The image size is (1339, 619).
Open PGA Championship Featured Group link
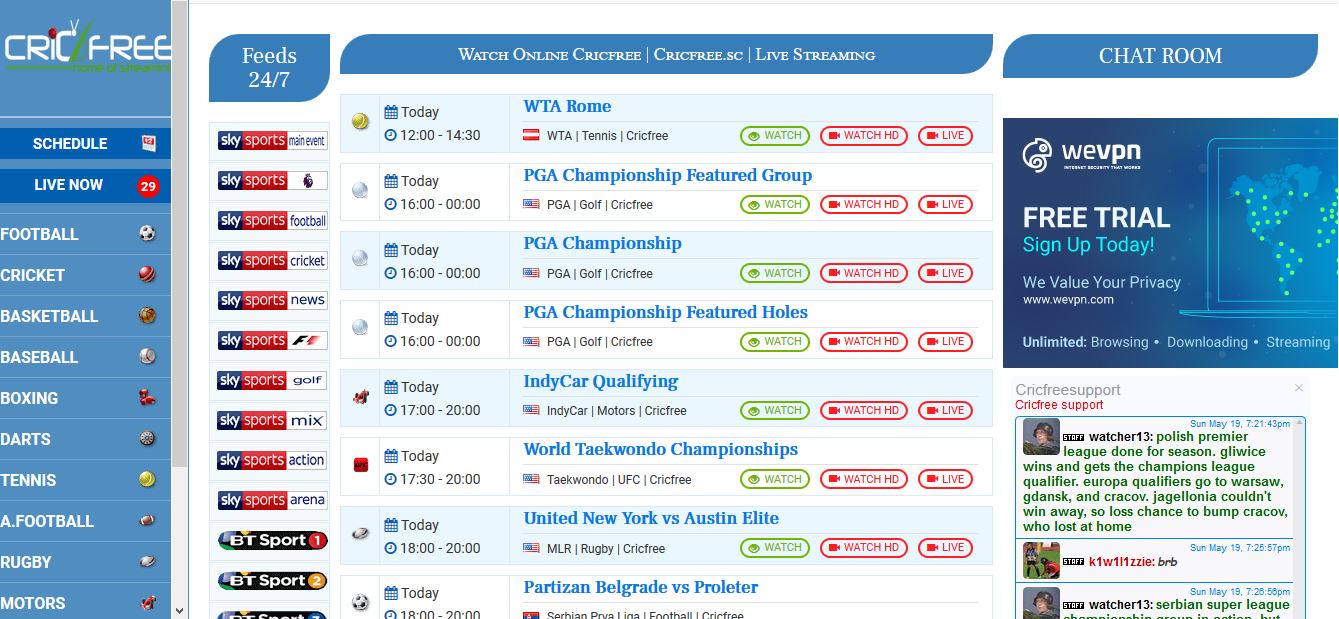[x=667, y=175]
